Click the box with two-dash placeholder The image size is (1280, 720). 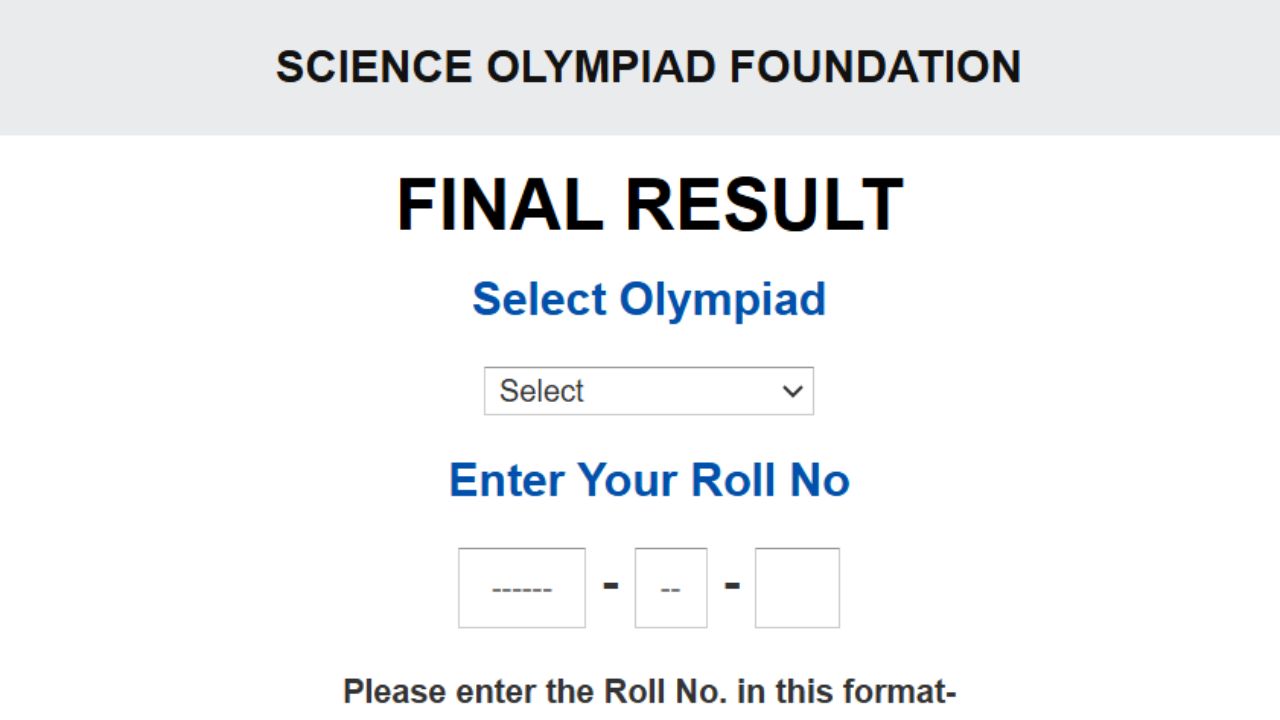point(670,587)
